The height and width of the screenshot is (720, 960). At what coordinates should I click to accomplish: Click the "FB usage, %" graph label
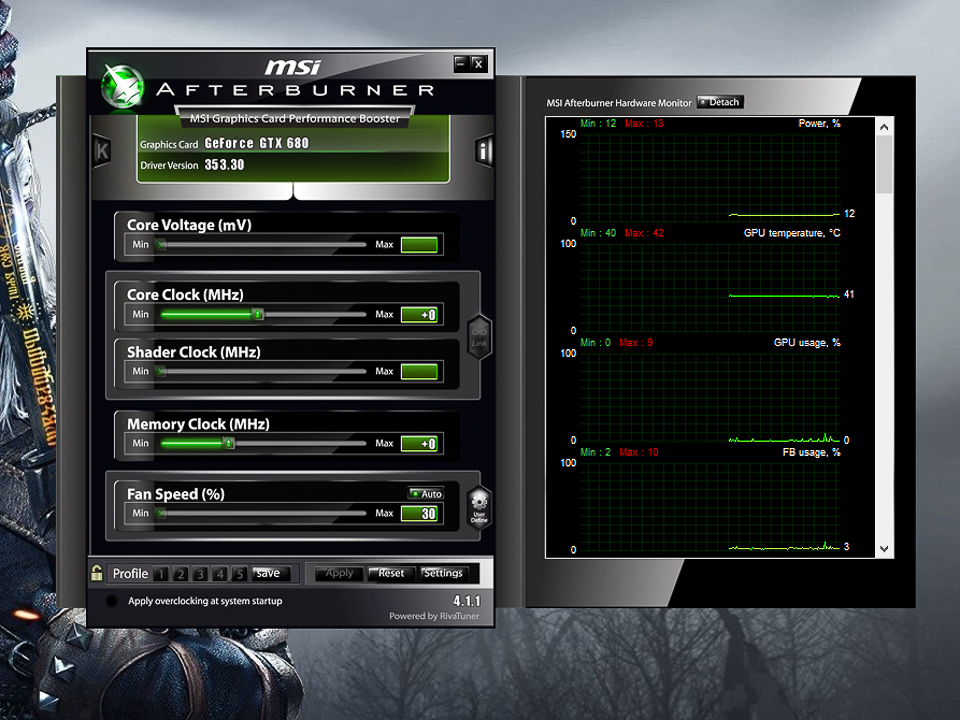pos(811,452)
